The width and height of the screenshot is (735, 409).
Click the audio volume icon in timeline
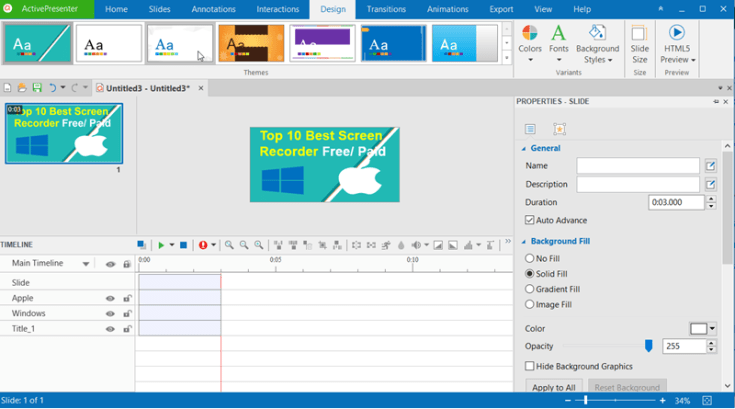click(x=416, y=245)
